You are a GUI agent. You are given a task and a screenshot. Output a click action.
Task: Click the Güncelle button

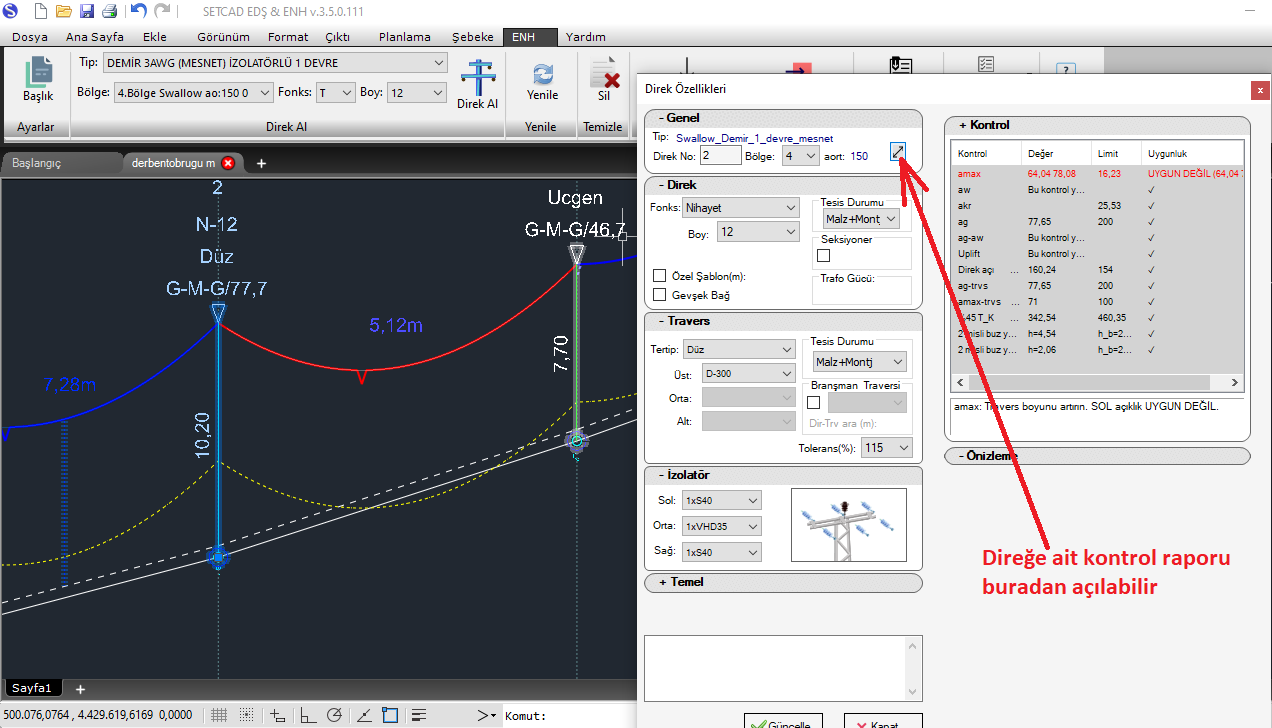tap(783, 722)
